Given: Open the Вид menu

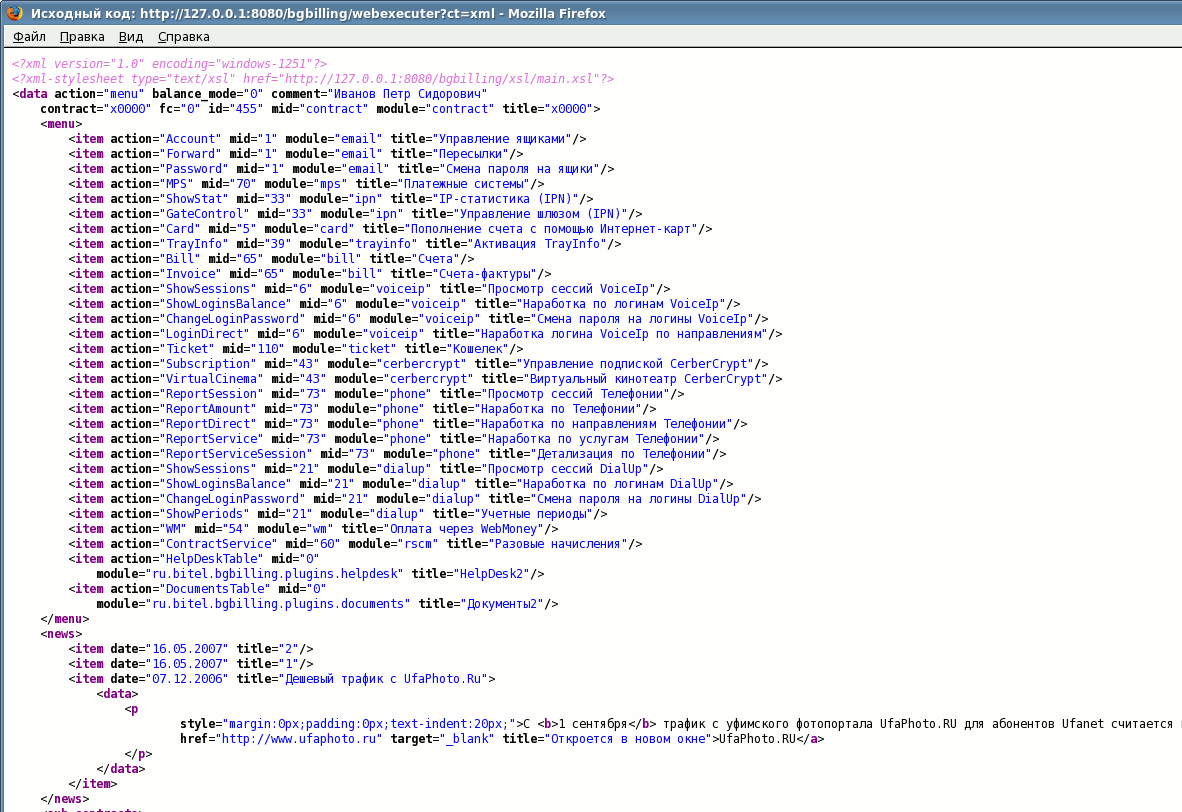Looking at the screenshot, I should tap(129, 36).
